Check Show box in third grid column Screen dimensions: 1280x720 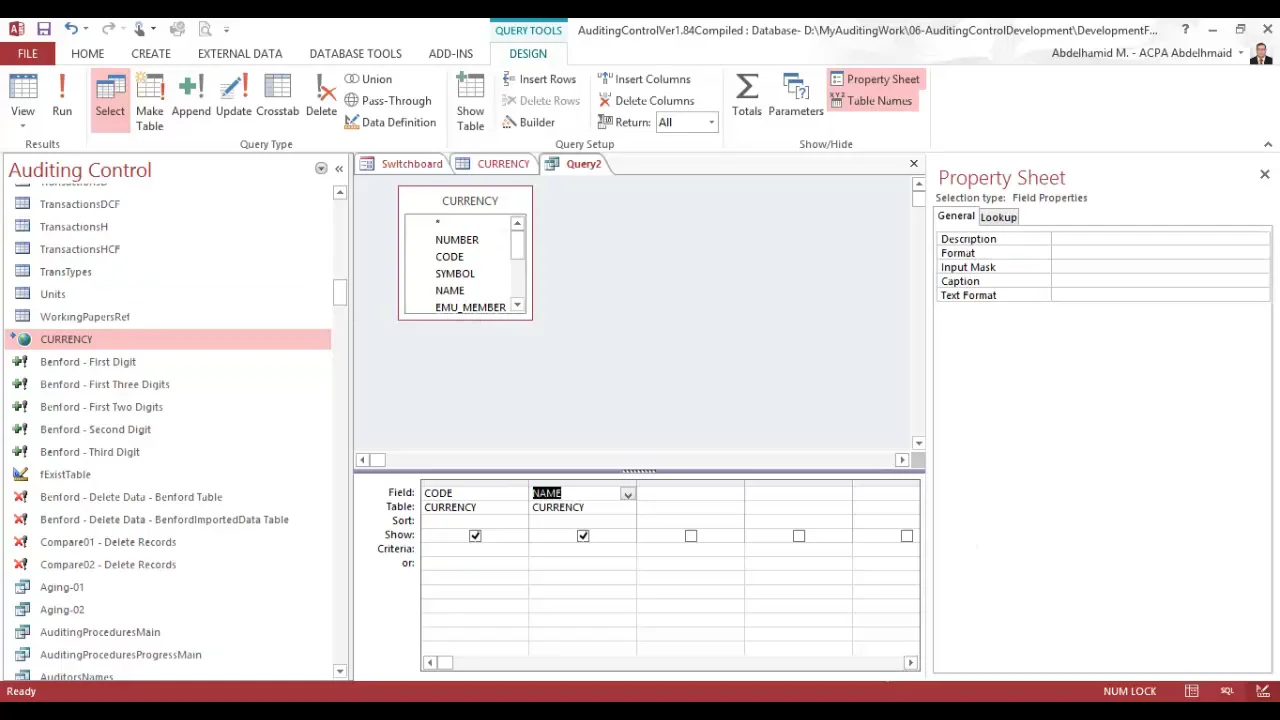(x=691, y=536)
